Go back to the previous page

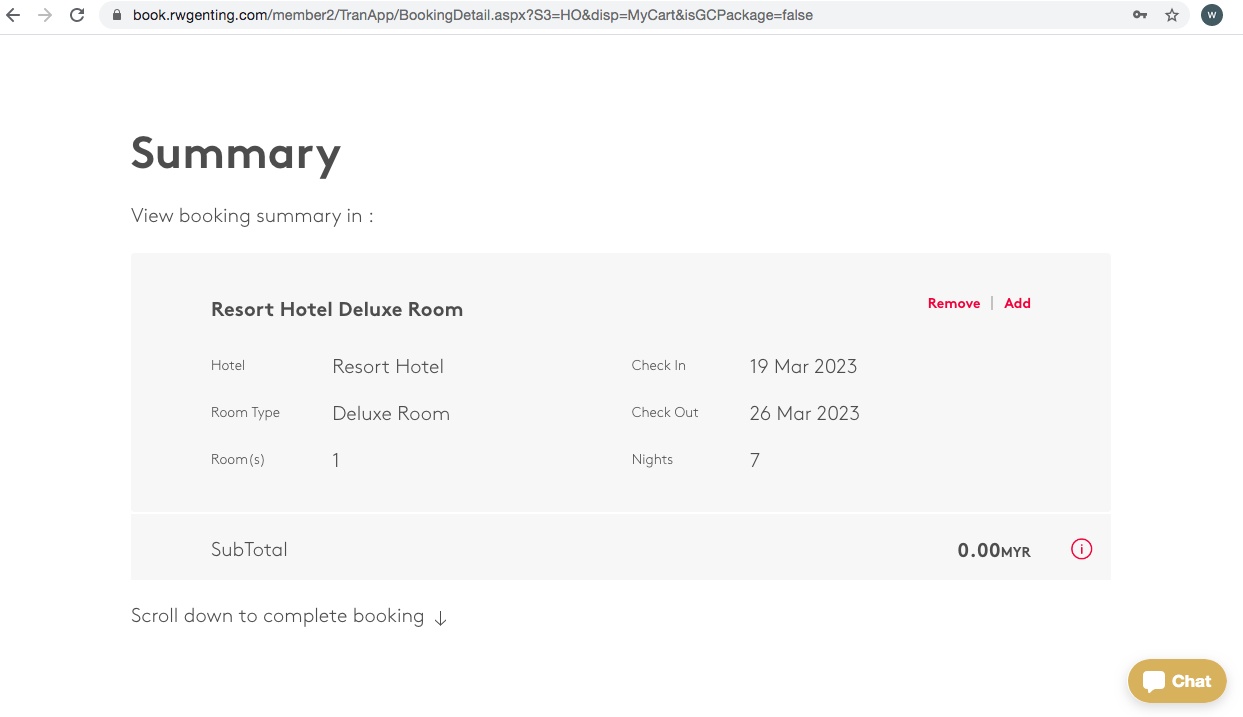[13, 15]
